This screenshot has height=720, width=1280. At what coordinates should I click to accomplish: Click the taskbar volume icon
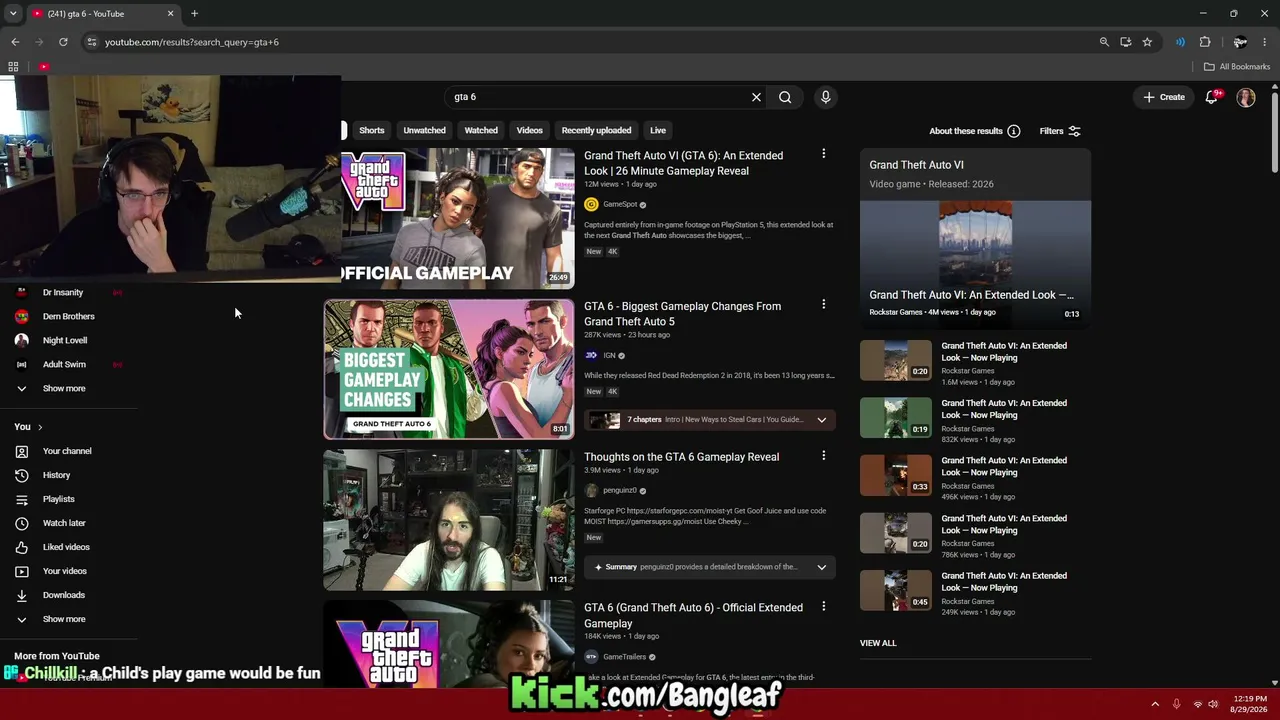point(1213,705)
